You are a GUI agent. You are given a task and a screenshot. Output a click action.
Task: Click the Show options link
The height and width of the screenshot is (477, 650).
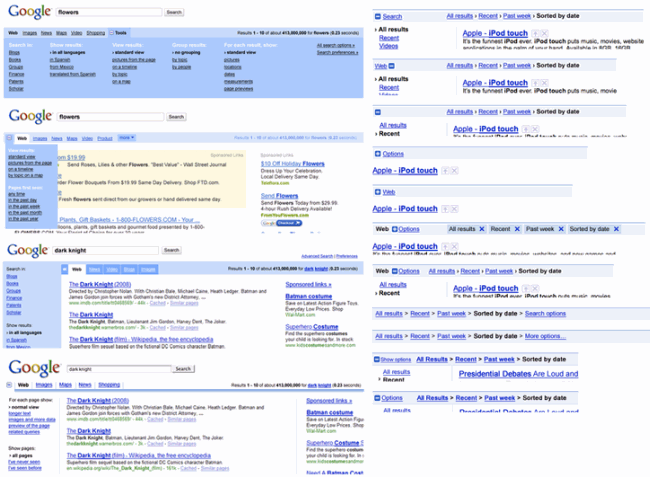coord(396,359)
